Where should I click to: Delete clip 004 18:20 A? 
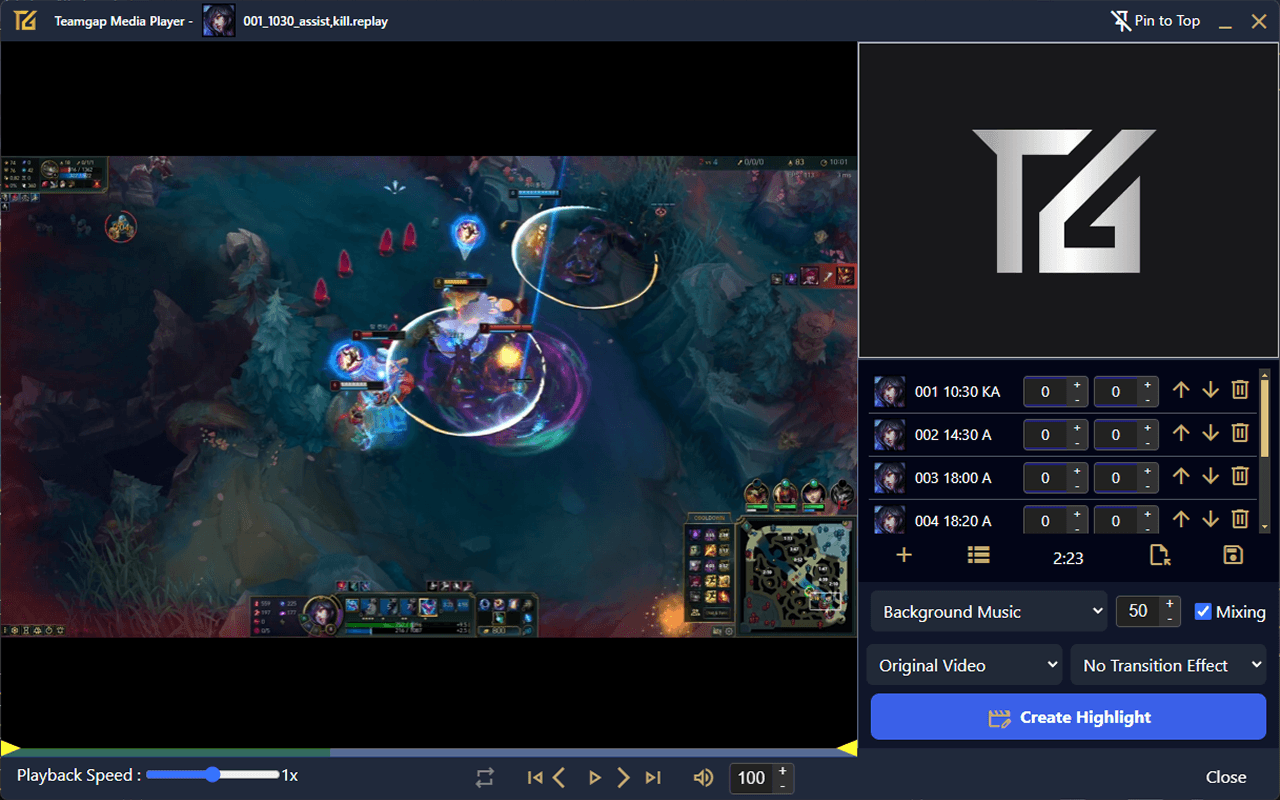pos(1240,519)
